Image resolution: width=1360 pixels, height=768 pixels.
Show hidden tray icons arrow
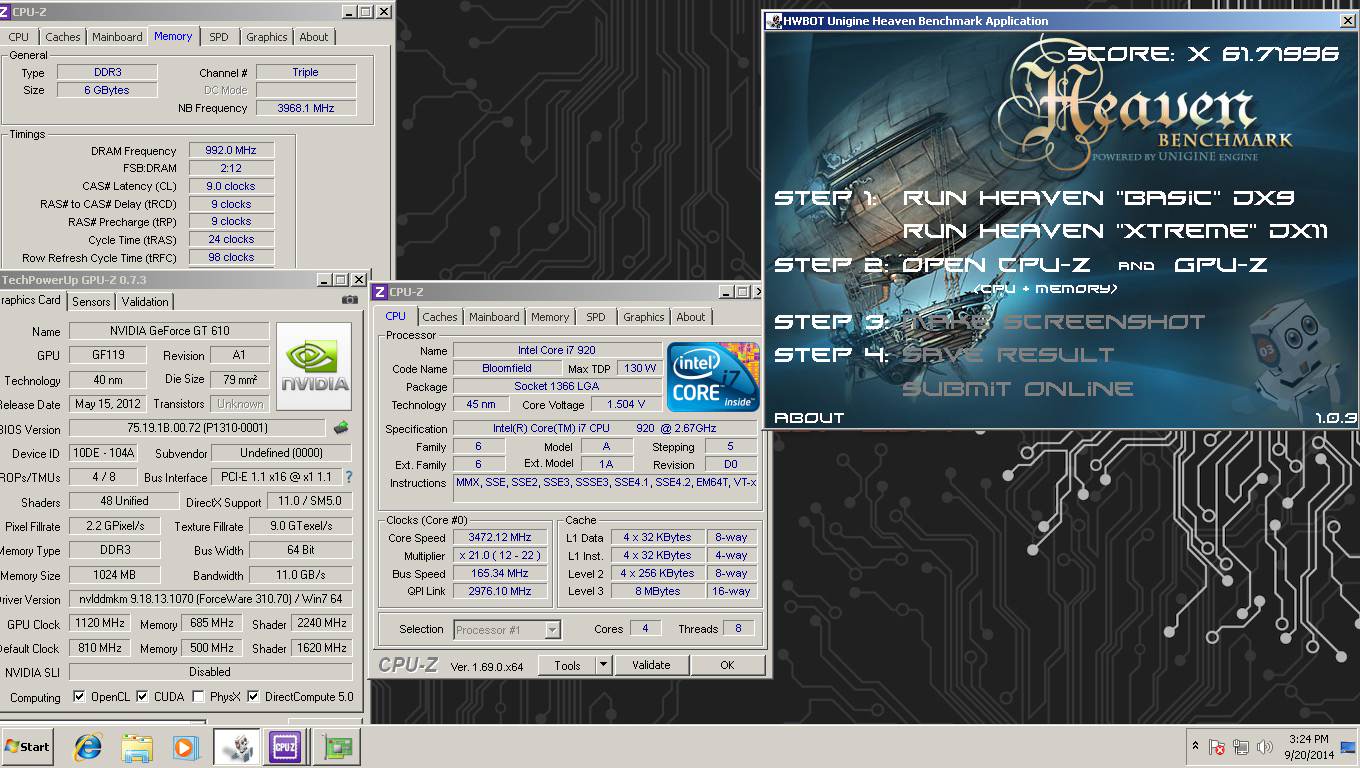pyautogui.click(x=1195, y=747)
